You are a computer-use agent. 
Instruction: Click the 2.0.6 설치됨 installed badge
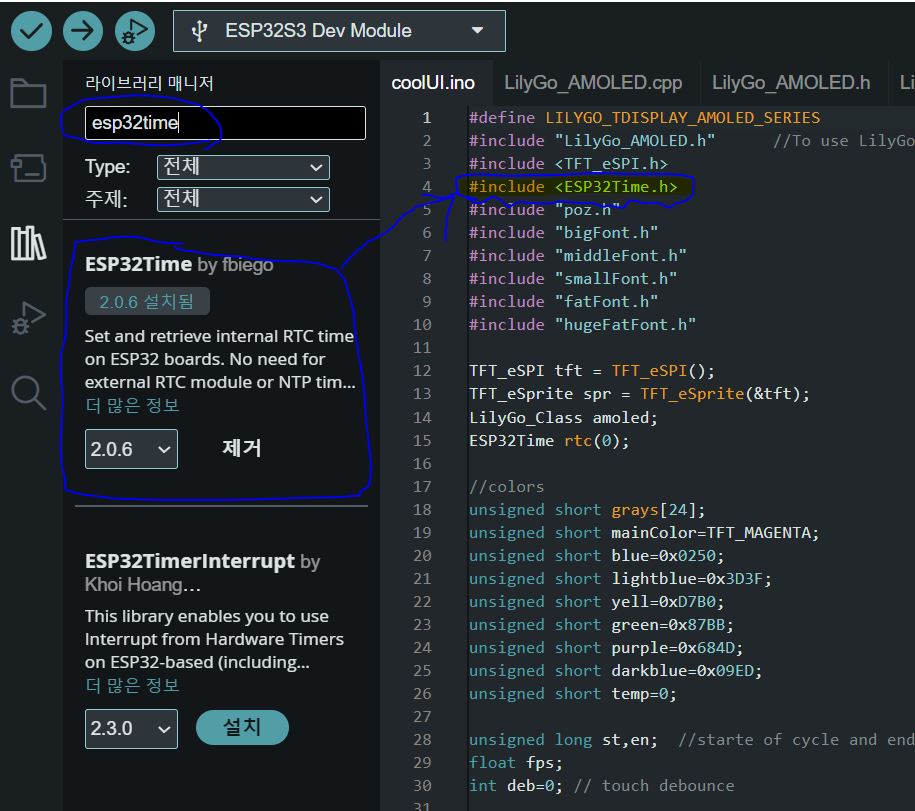pos(147,302)
